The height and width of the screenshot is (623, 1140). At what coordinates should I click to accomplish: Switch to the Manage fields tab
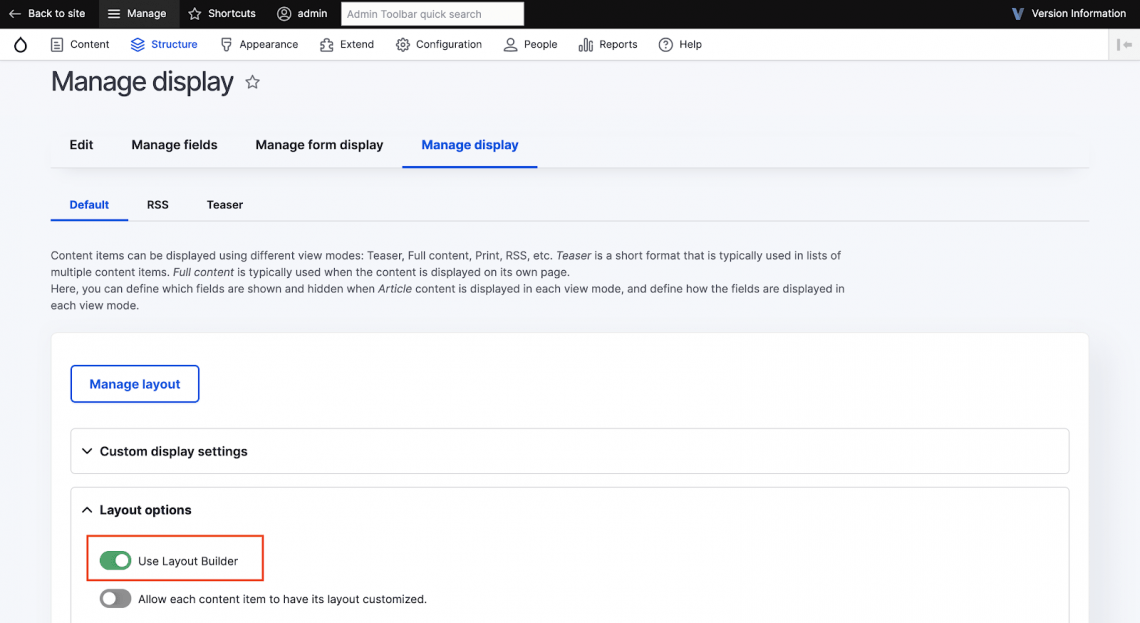pos(174,145)
